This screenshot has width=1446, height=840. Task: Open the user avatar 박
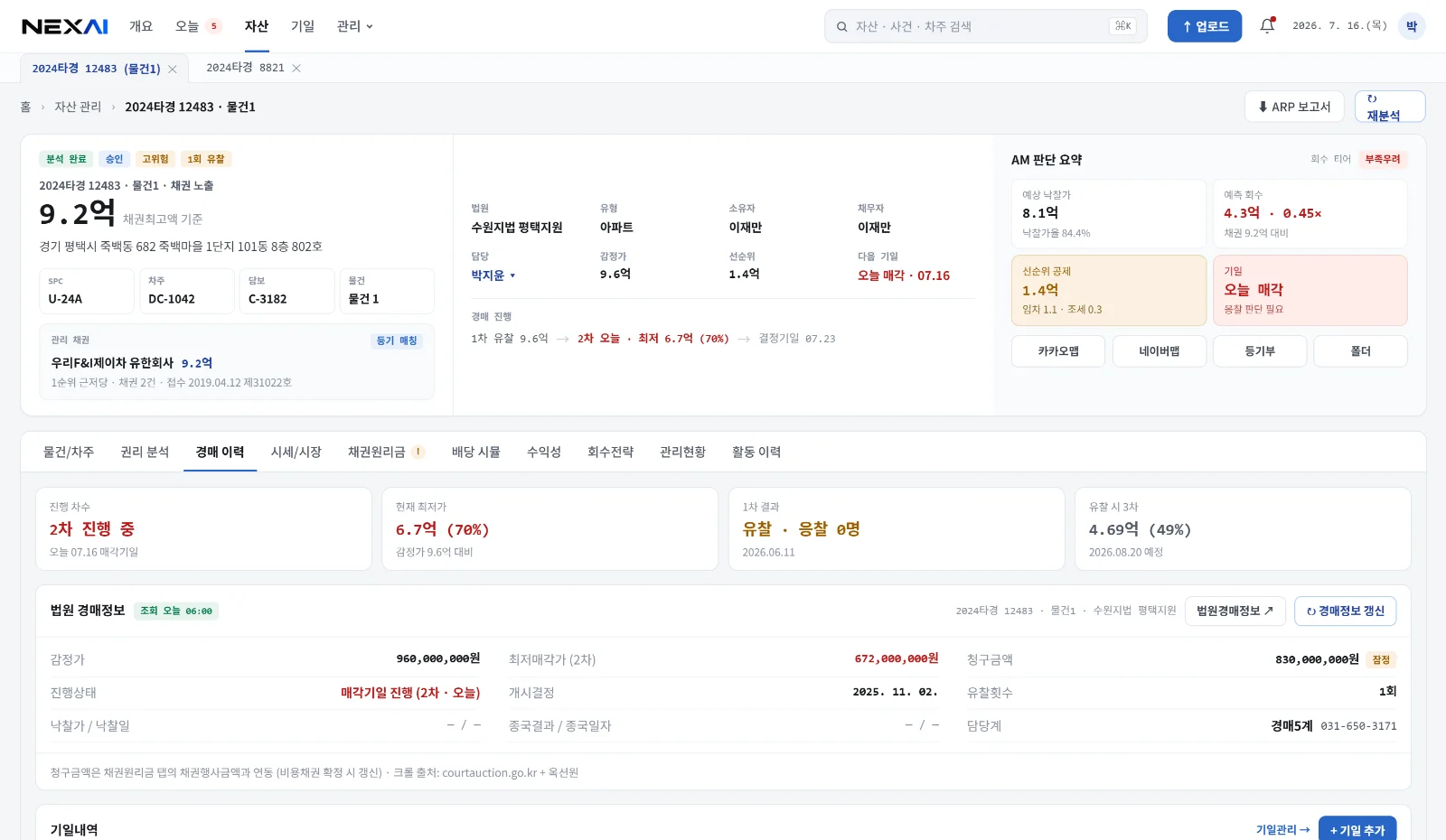click(1411, 26)
